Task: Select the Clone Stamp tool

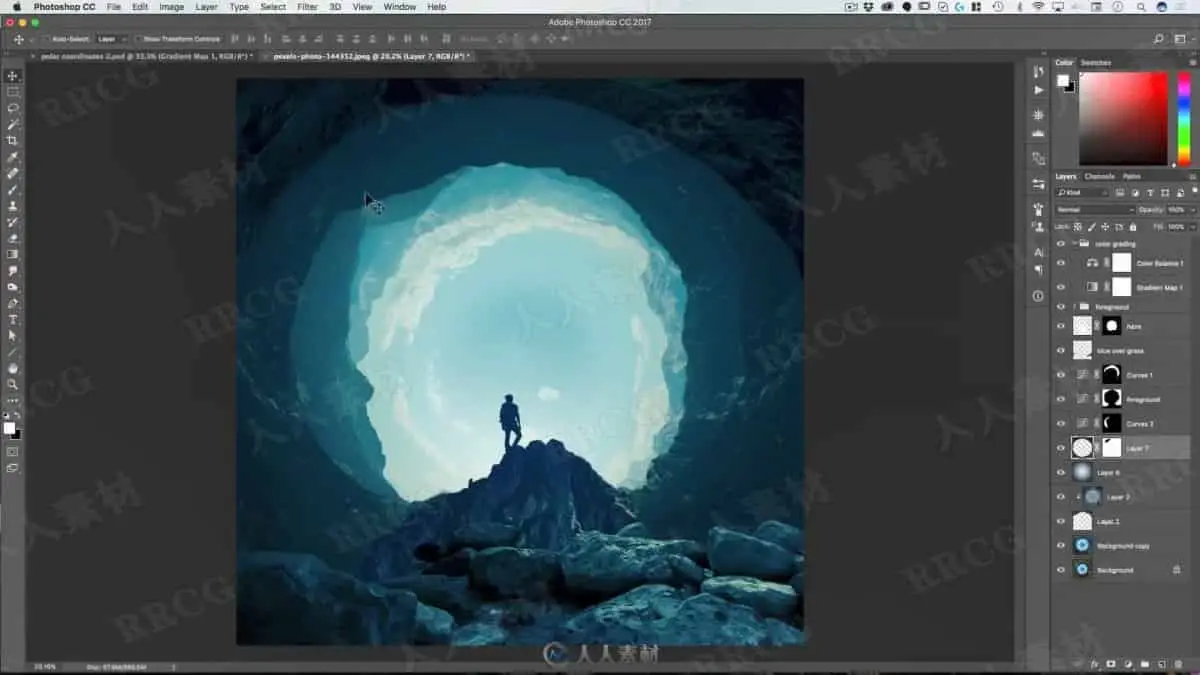Action: click(12, 205)
